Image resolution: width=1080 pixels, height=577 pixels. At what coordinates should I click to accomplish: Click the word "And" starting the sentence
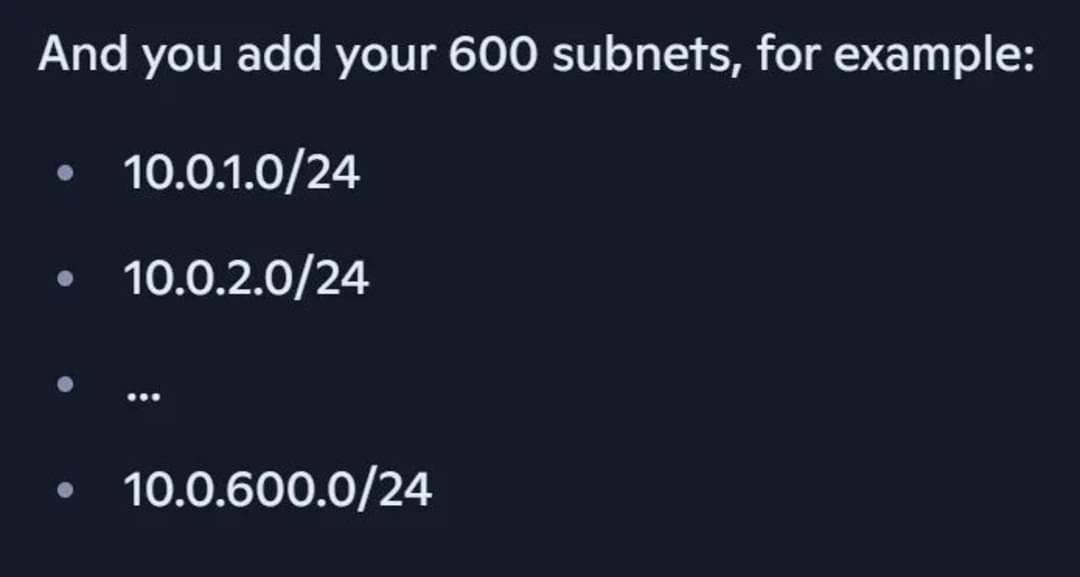coord(83,54)
